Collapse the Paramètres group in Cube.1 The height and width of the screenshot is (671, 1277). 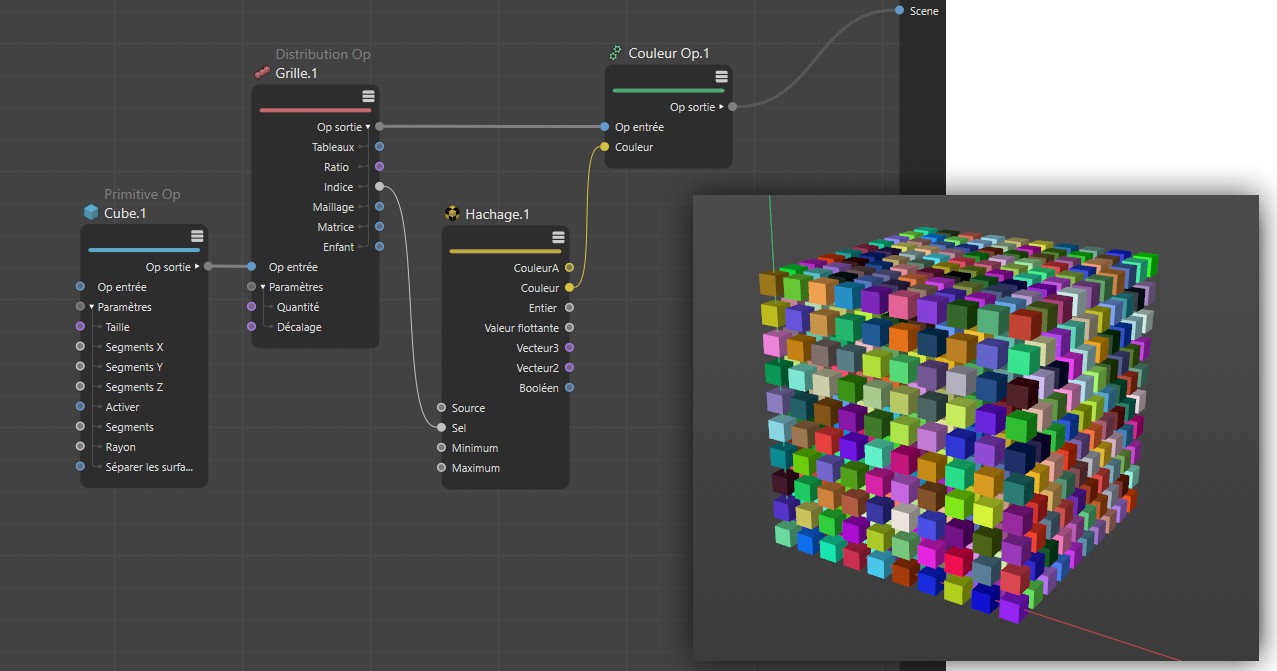(92, 307)
